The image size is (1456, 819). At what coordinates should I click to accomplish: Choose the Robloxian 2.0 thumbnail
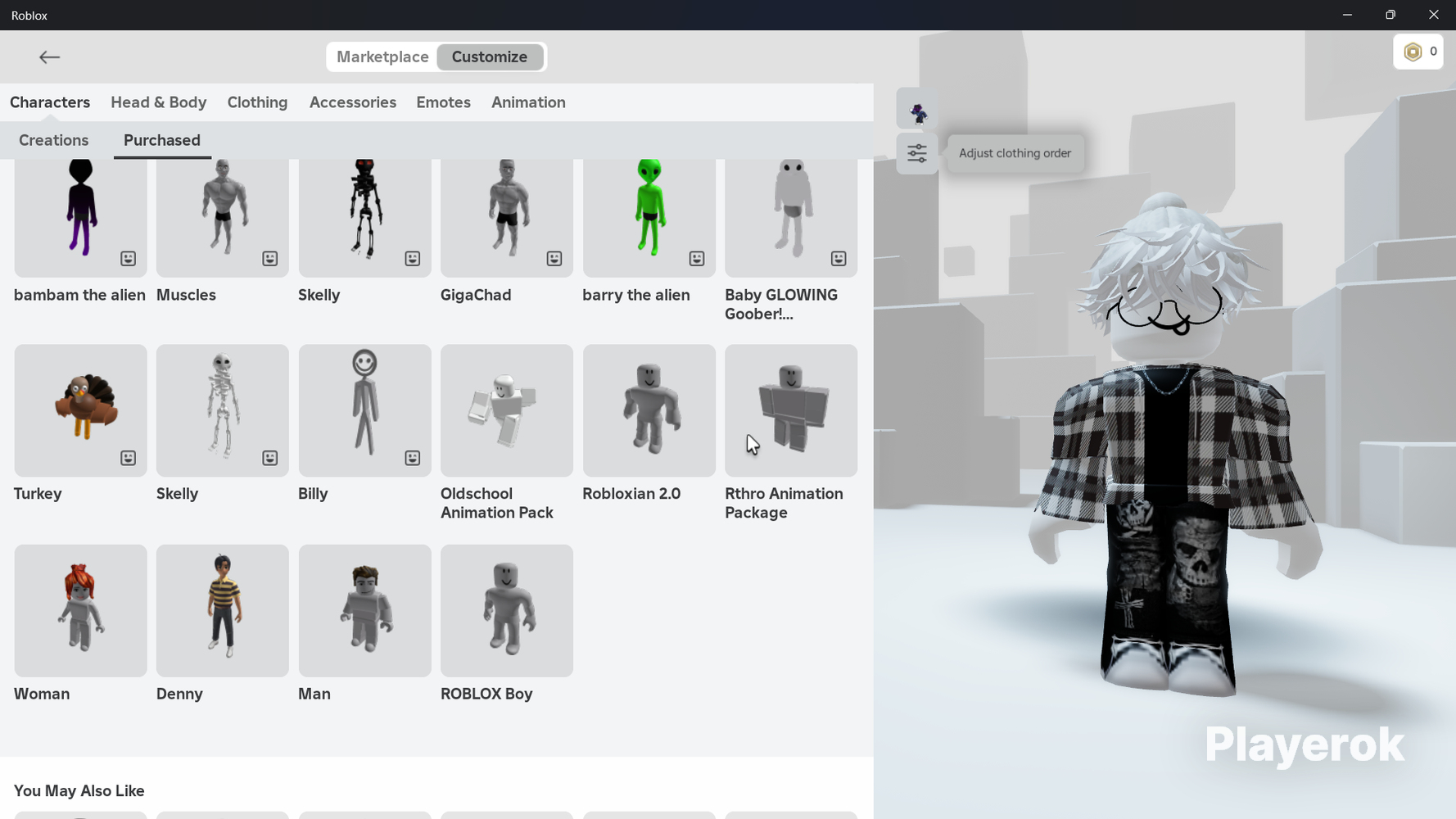(x=649, y=410)
